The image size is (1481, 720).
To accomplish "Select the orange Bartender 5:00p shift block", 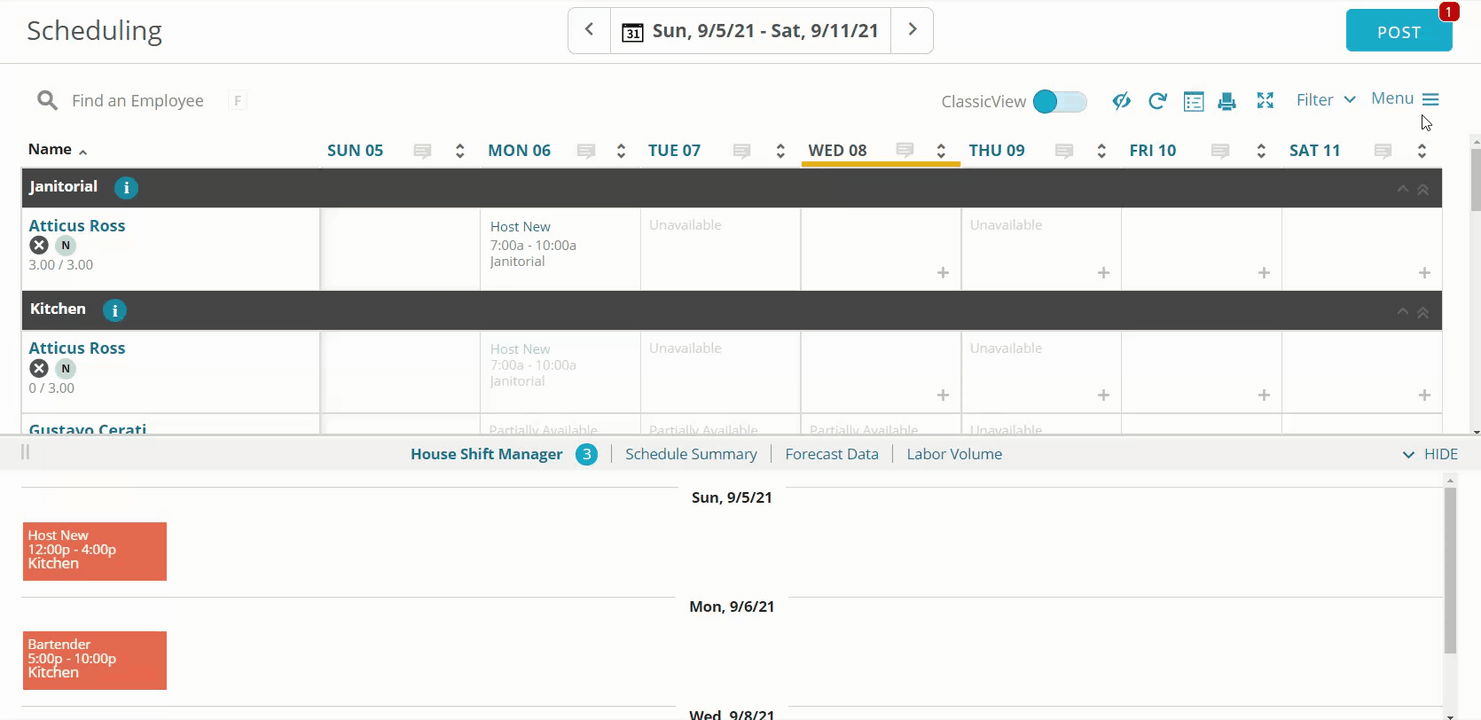I will pos(95,660).
